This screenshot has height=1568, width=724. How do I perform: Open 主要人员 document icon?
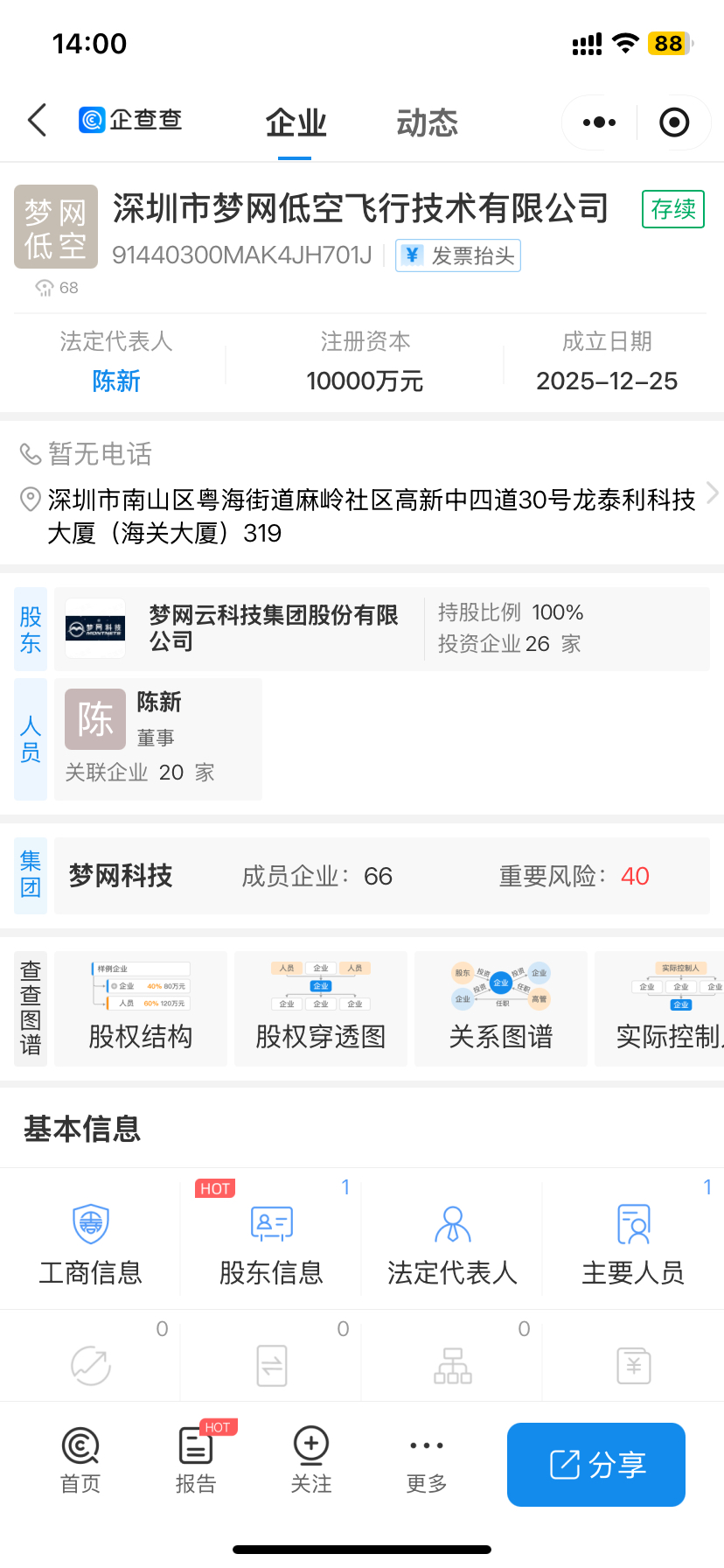633,1223
